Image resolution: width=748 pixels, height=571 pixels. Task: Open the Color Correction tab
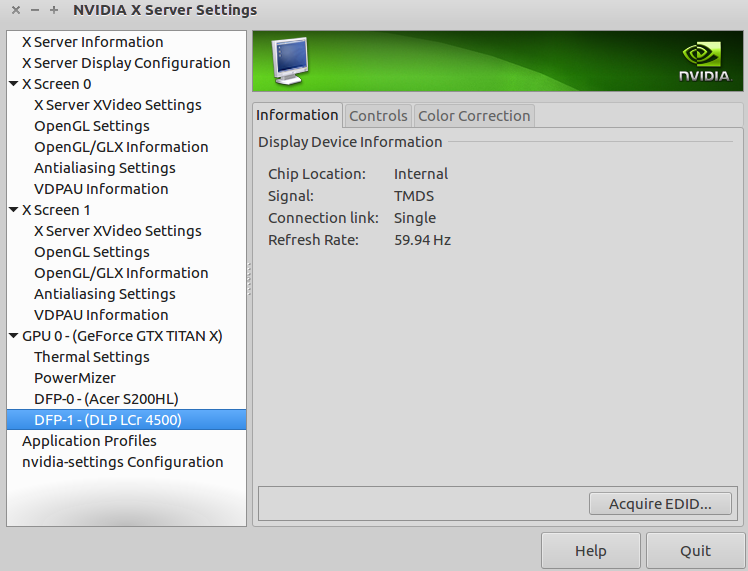pos(474,116)
